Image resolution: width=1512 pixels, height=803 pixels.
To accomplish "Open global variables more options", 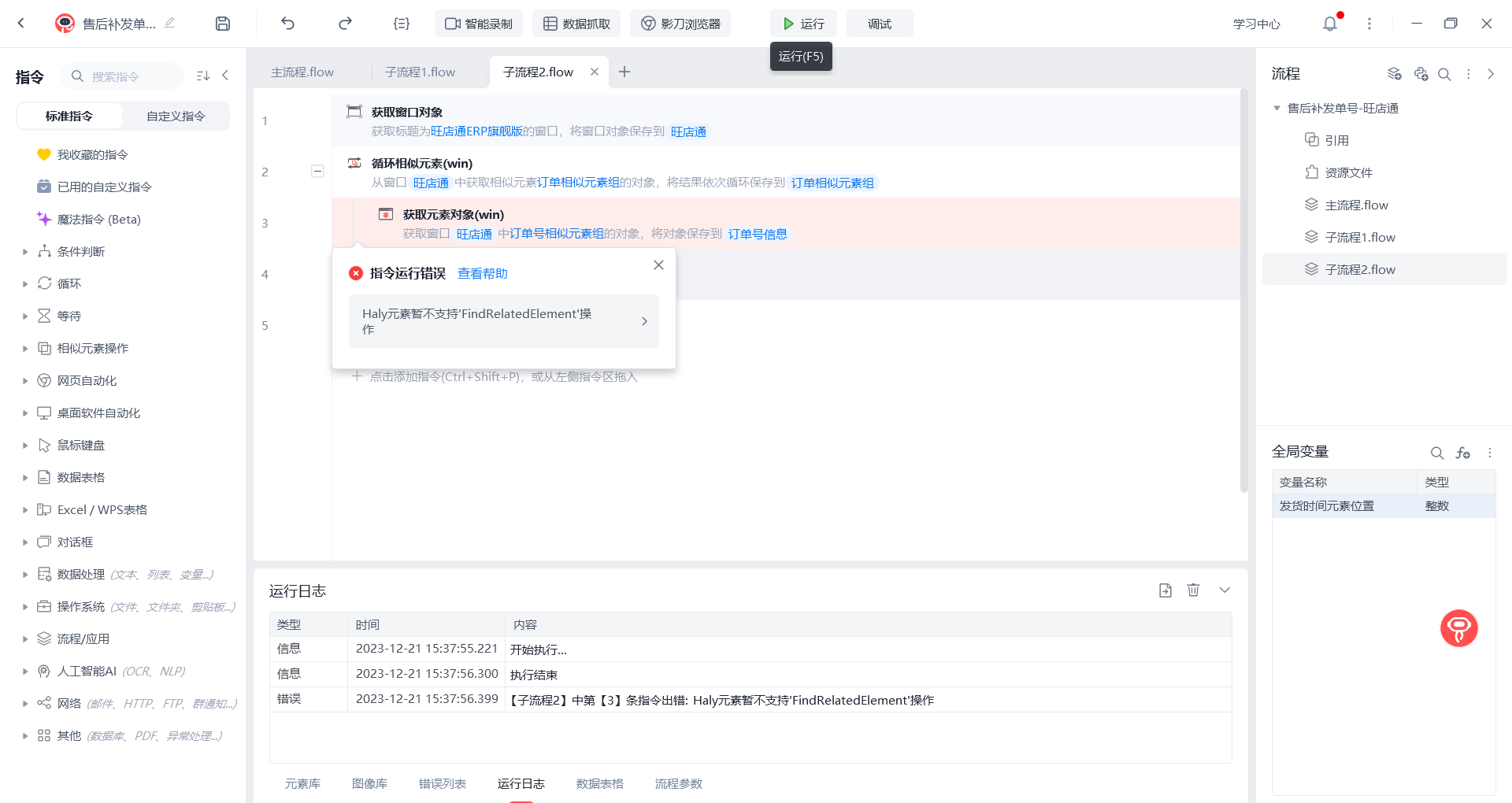I will click(x=1490, y=453).
